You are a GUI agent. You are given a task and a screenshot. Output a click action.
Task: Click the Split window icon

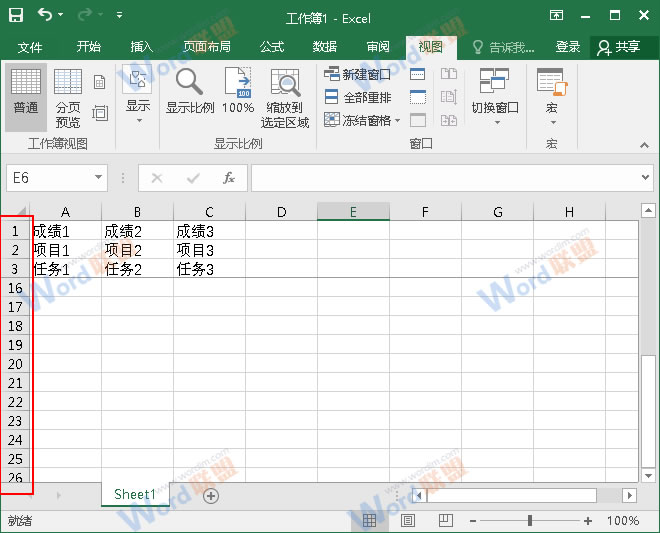tap(418, 75)
